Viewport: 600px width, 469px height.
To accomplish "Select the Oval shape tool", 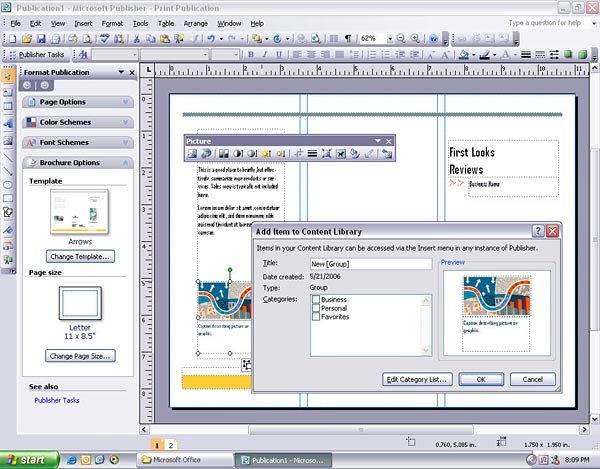I will tap(8, 185).
